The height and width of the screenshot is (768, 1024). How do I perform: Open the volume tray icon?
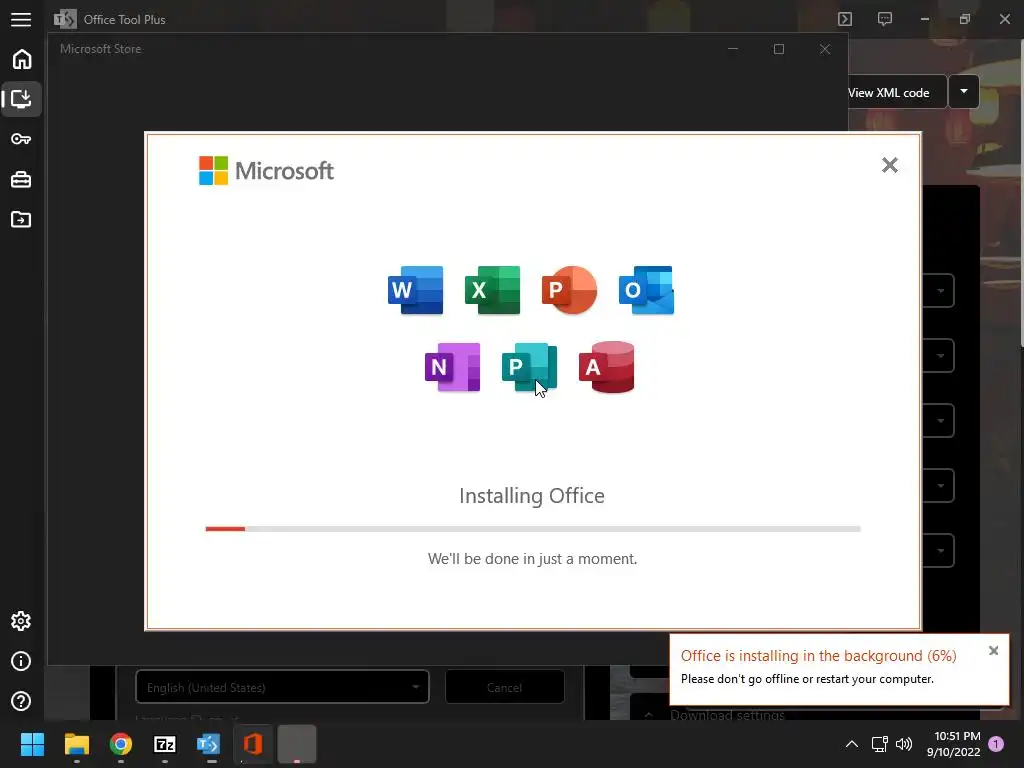click(904, 744)
